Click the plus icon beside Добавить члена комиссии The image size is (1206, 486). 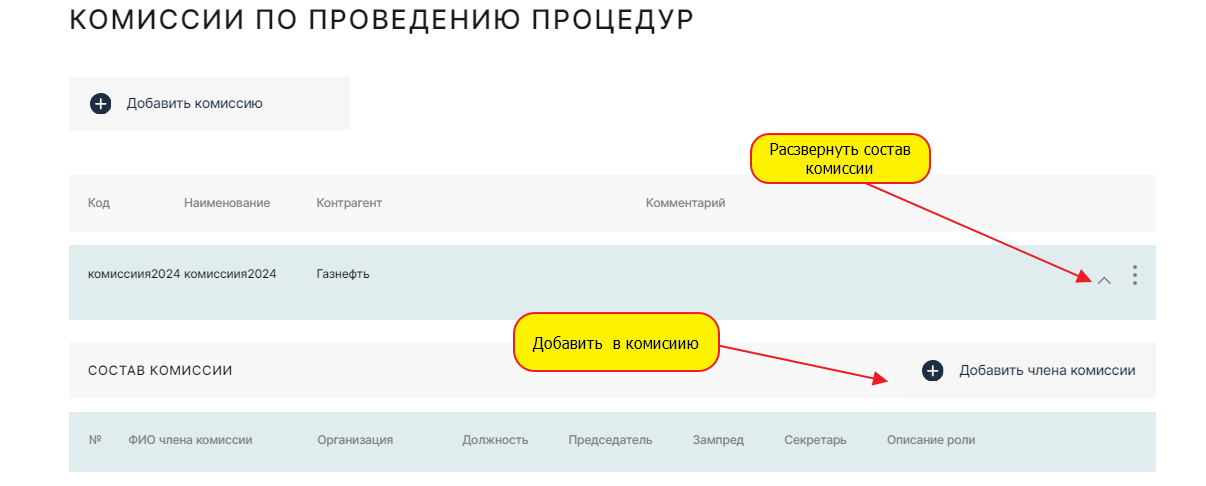932,370
